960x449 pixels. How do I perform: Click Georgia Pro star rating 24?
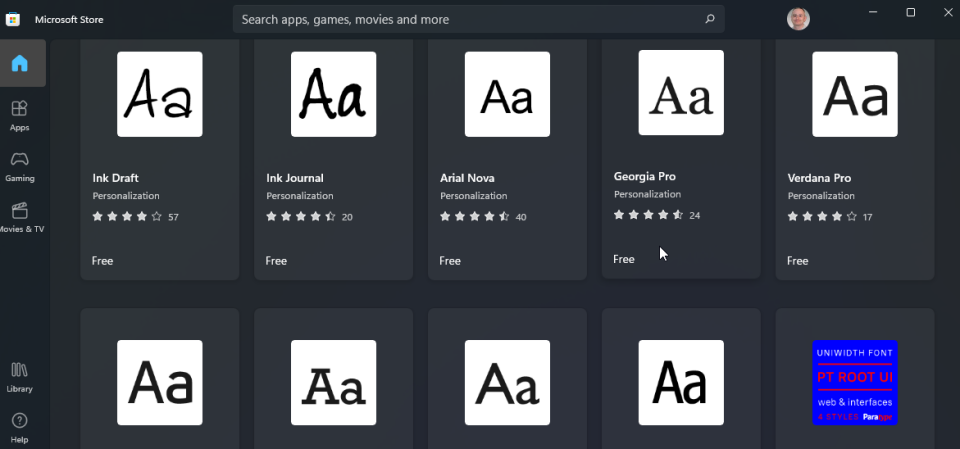tap(657, 215)
